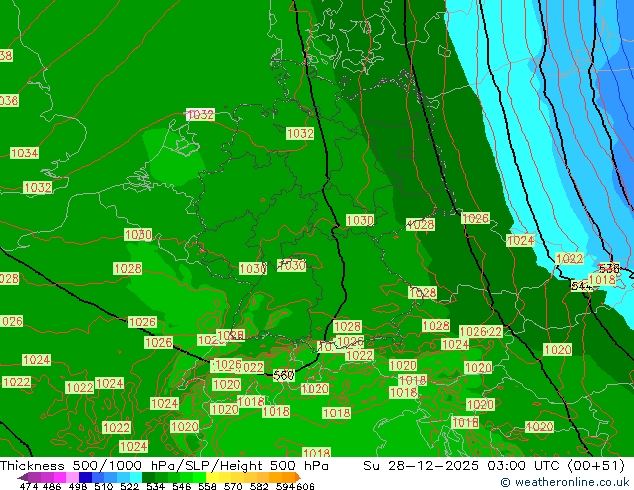Click the dark navy blue legend swatch

85,477
